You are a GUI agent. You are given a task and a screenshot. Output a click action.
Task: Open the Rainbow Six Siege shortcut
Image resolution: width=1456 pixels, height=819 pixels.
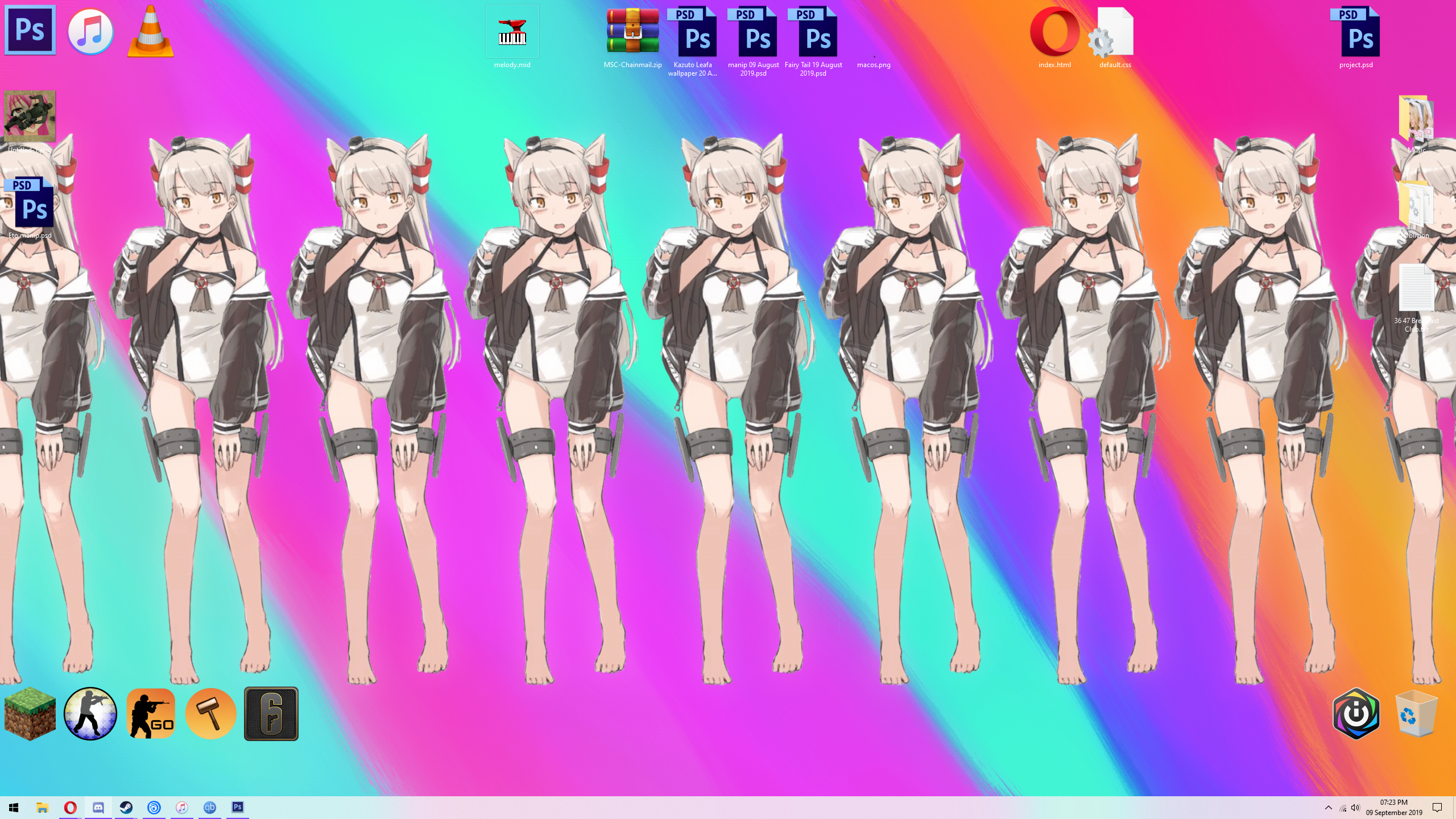coord(271,713)
